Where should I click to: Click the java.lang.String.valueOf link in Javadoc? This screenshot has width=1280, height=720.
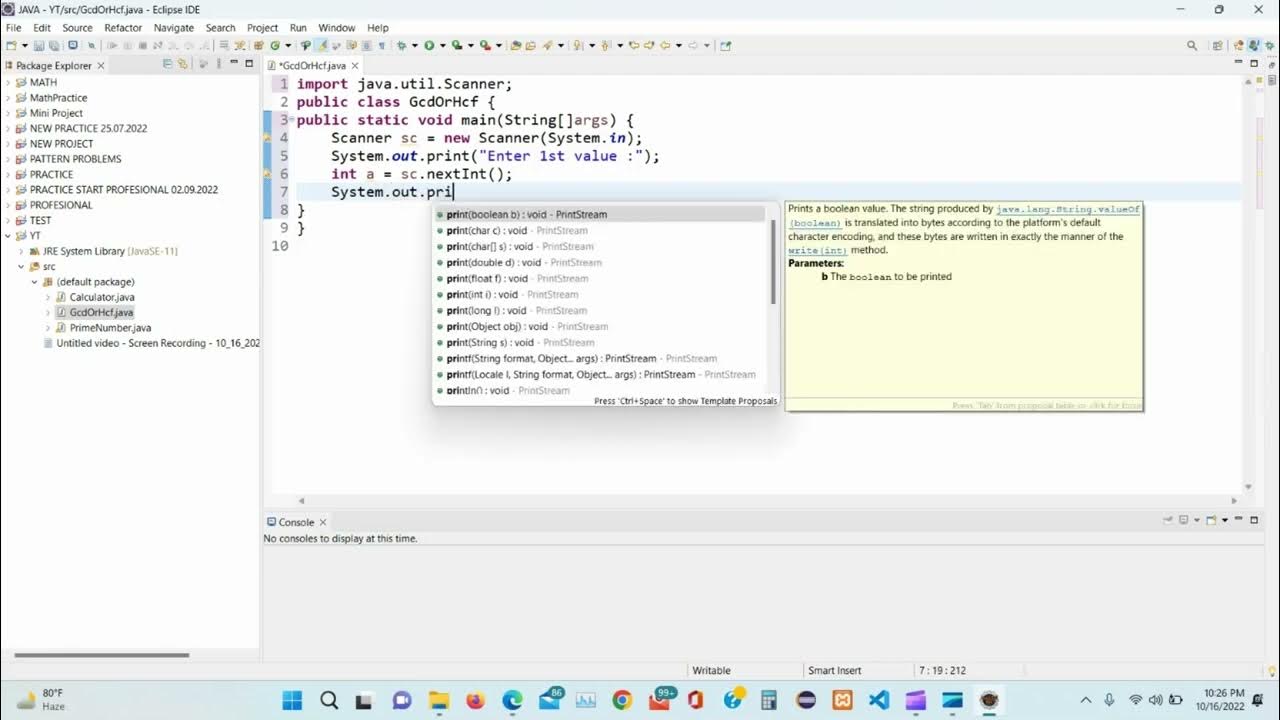click(x=1068, y=209)
